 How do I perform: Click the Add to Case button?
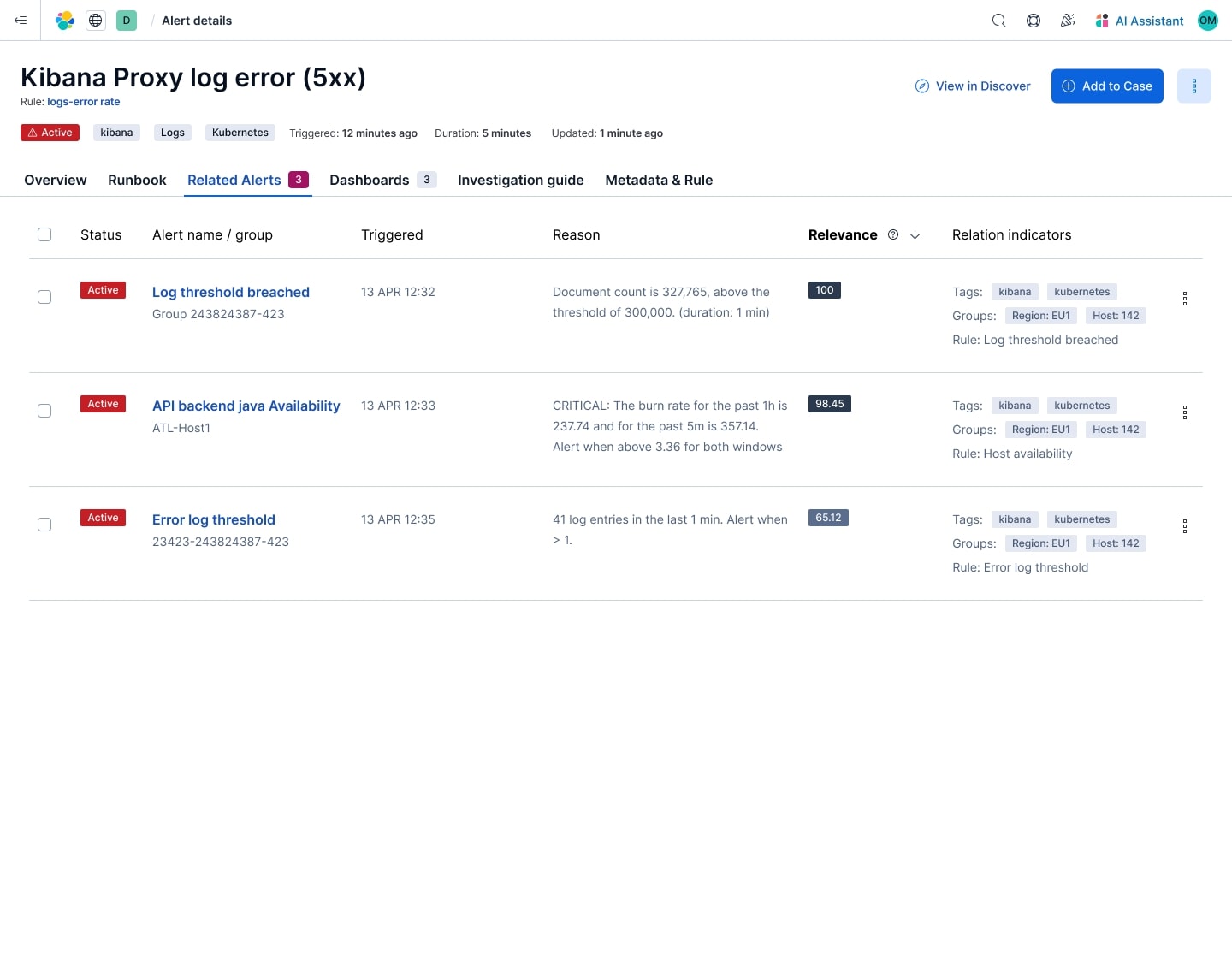[x=1107, y=86]
